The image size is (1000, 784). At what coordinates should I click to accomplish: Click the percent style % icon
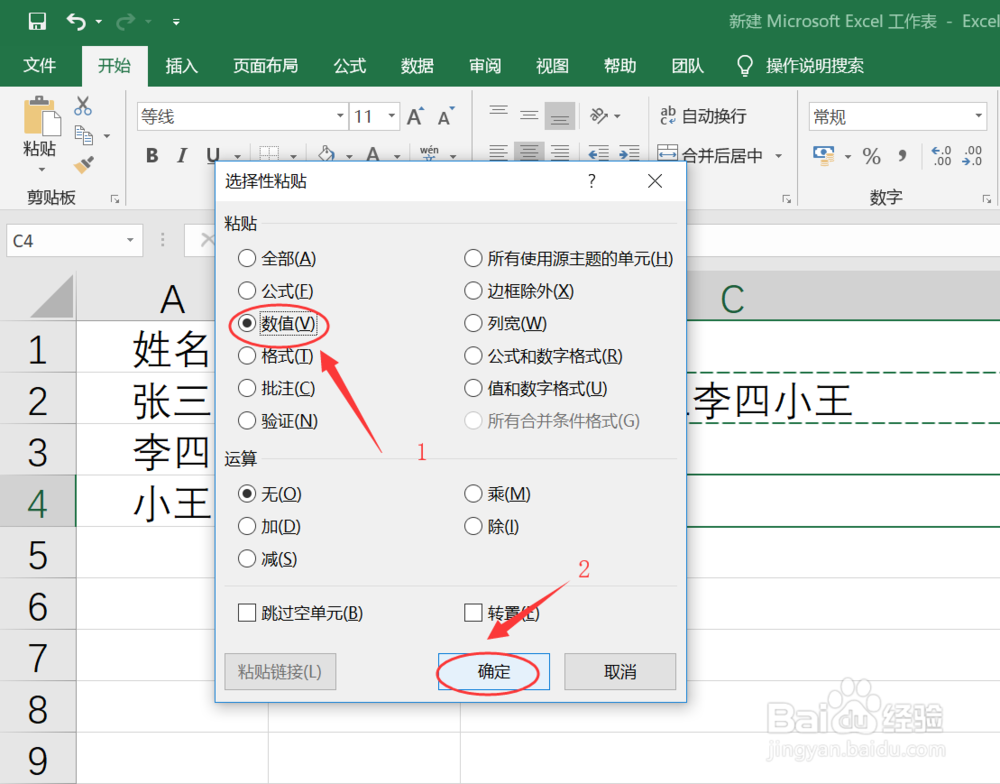coord(871,156)
